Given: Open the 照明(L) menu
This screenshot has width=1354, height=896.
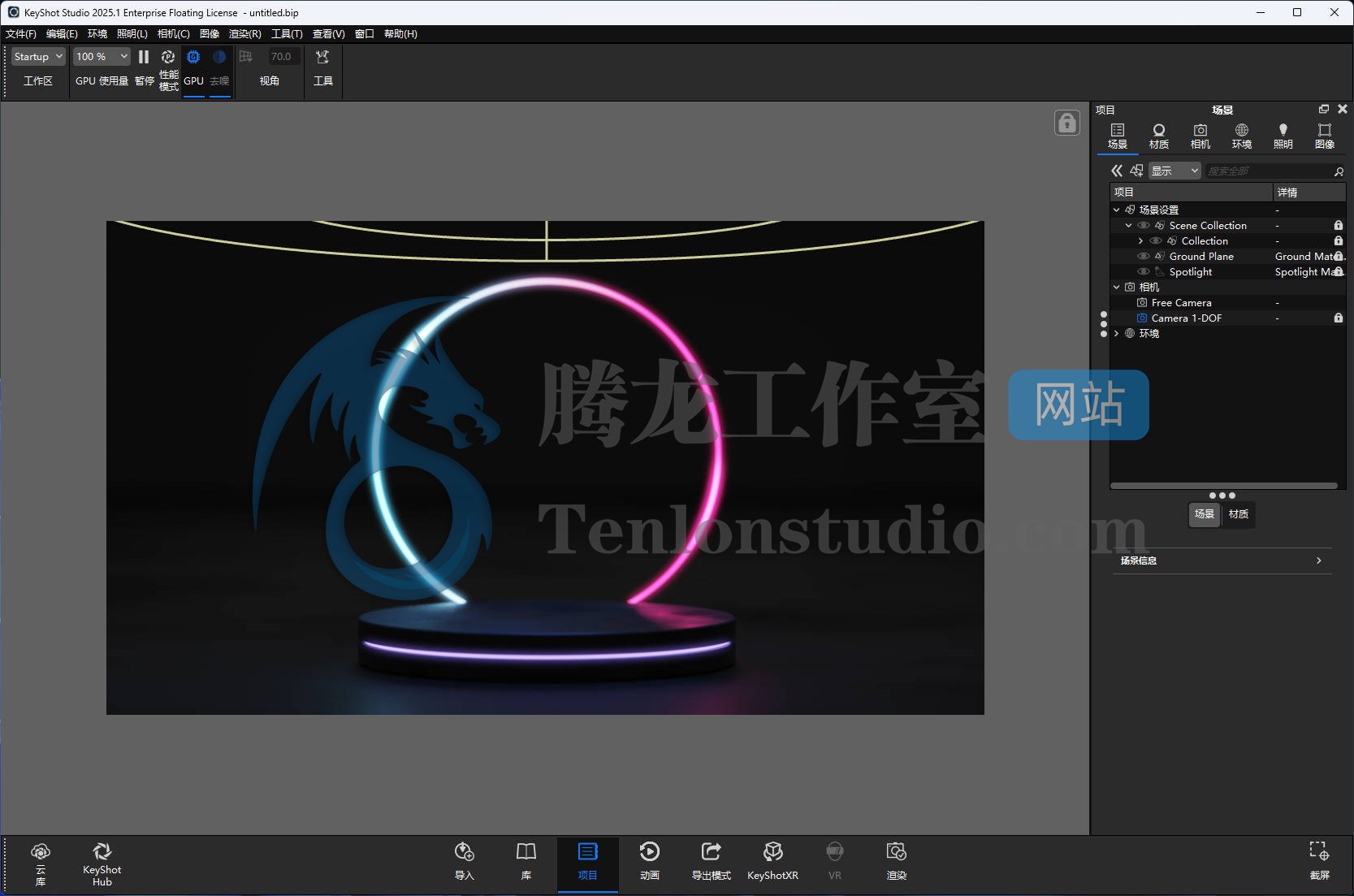Looking at the screenshot, I should [x=132, y=34].
